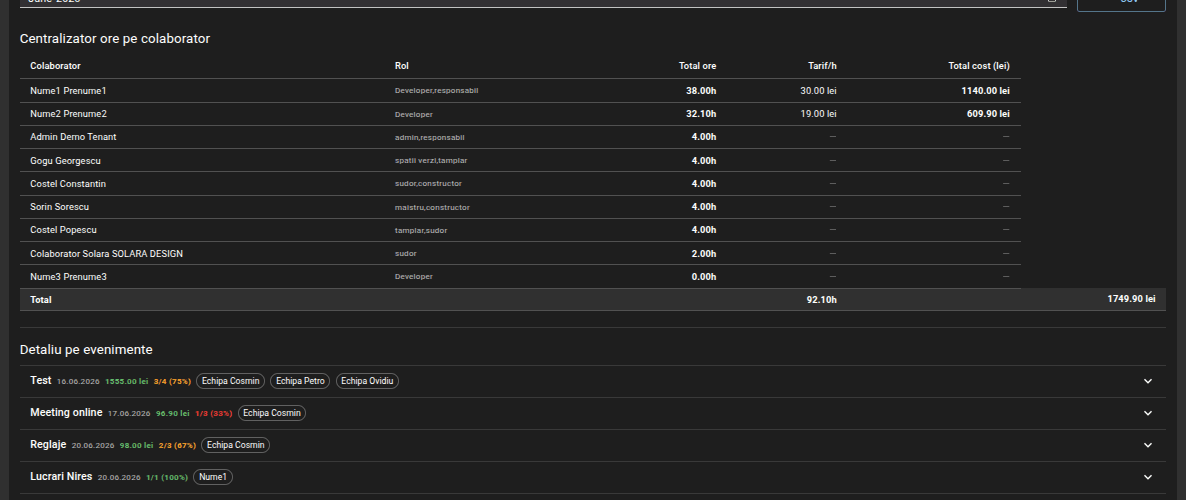1186x500 pixels.
Task: Expand the Test event details chevron
Action: (1147, 381)
